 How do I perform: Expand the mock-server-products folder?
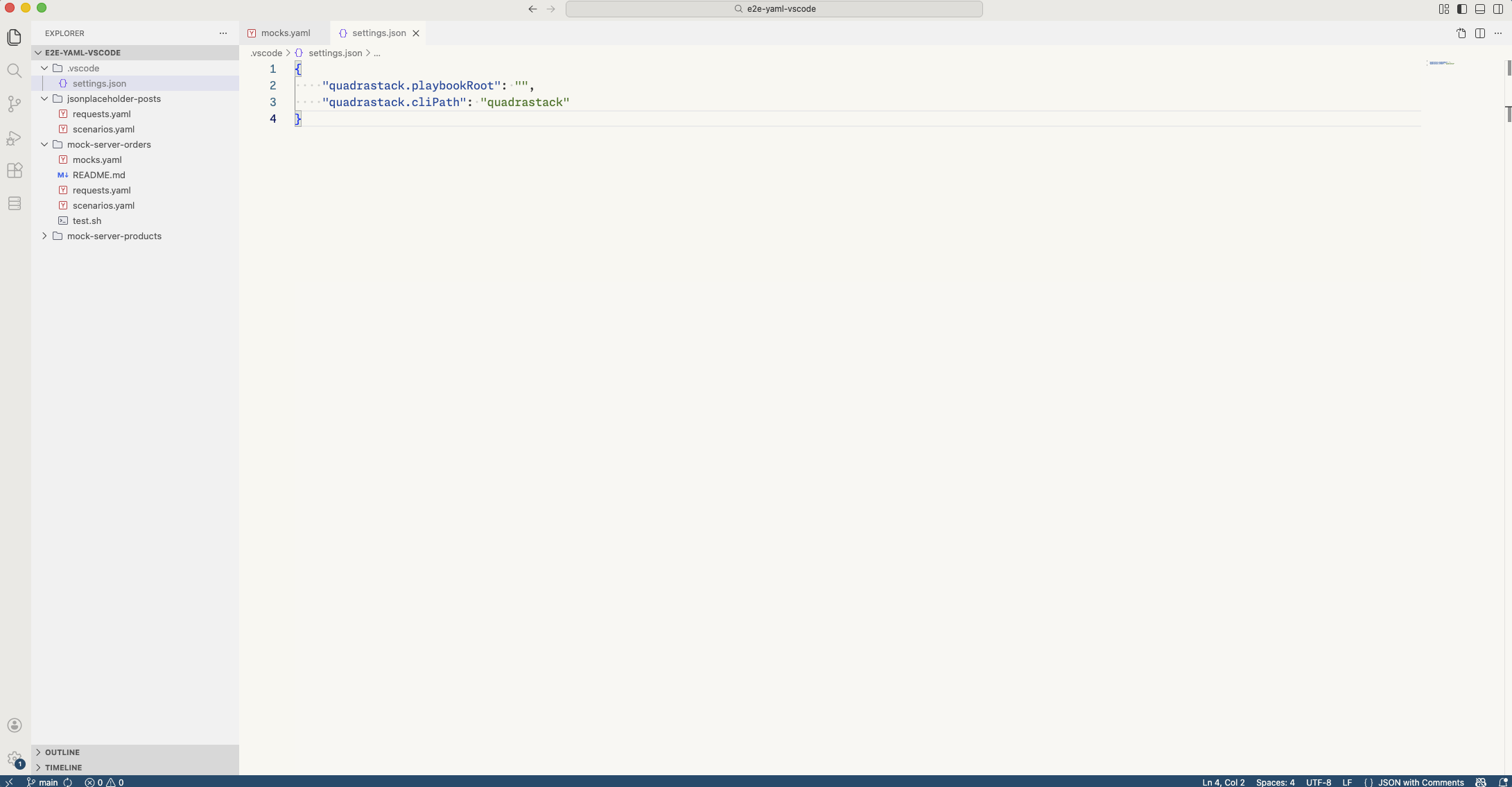pos(114,236)
